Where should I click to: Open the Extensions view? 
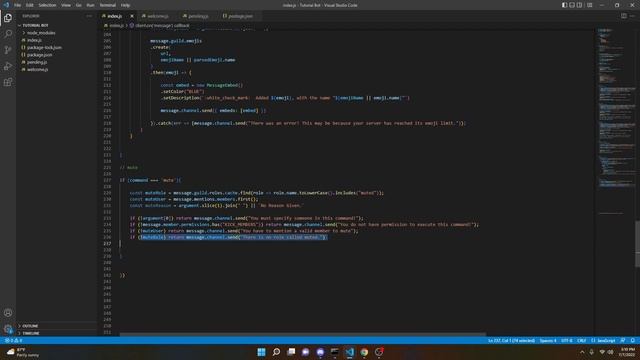coord(8,82)
